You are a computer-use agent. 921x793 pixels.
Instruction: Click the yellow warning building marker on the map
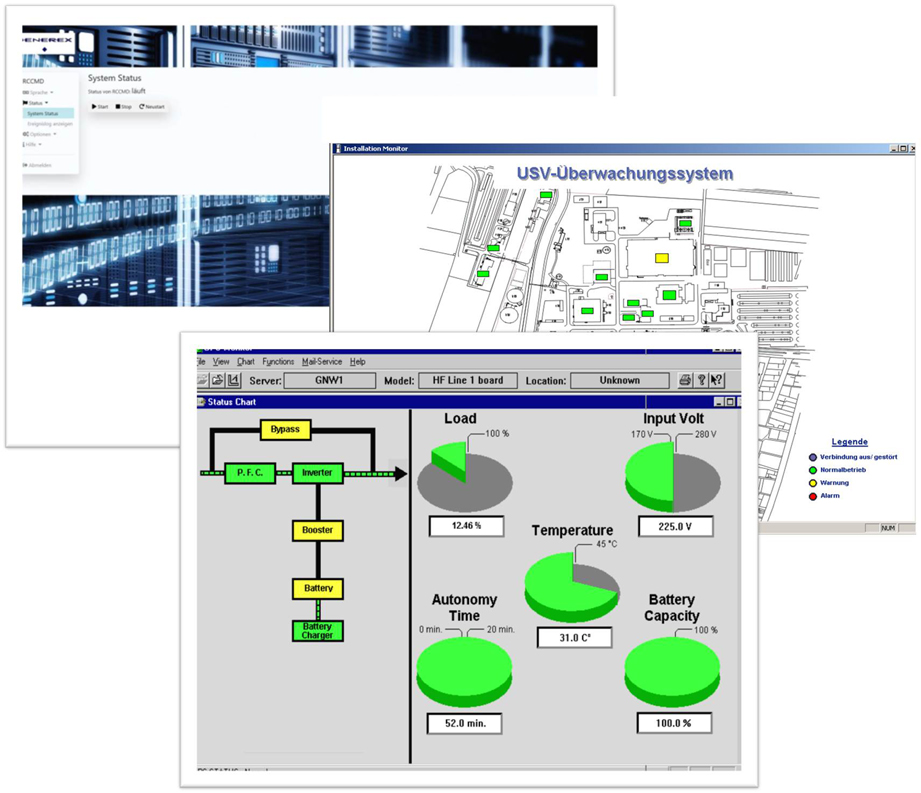[x=661, y=257]
